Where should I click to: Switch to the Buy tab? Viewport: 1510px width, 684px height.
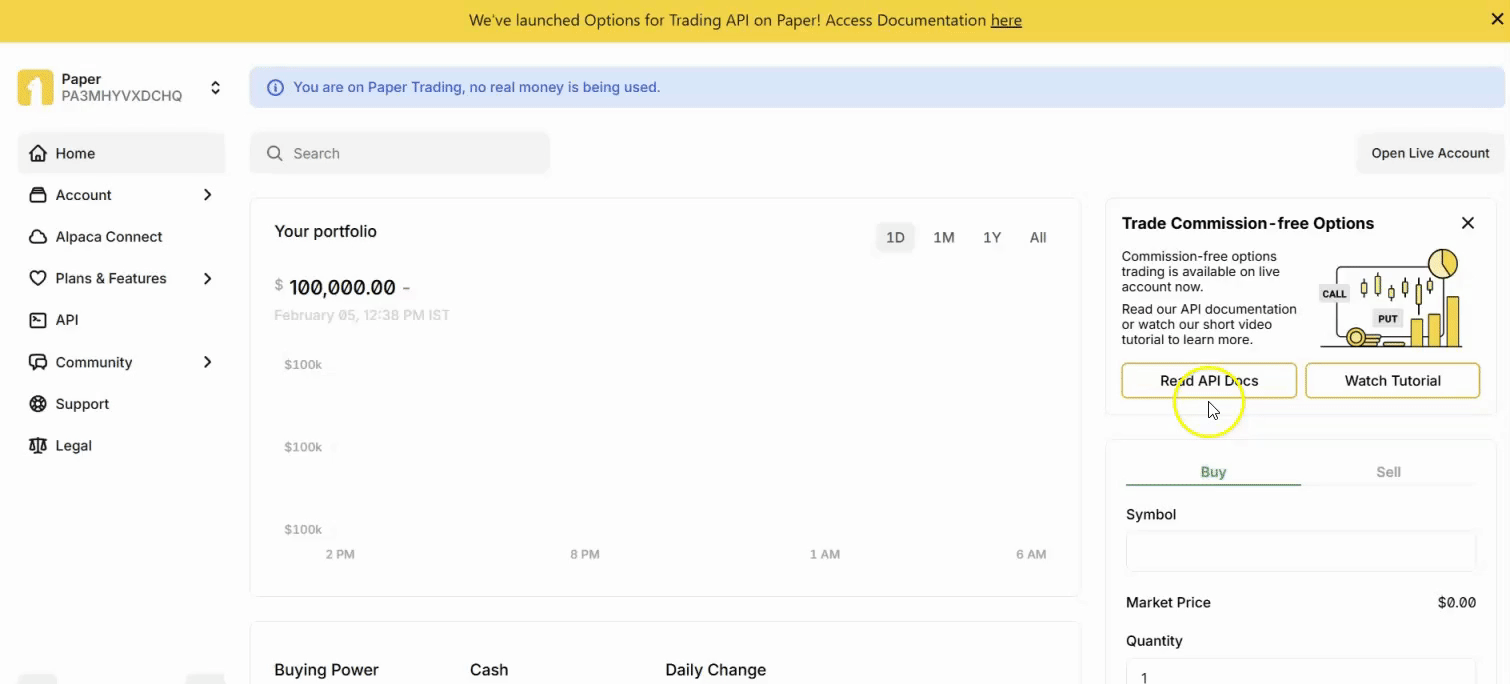1213,472
